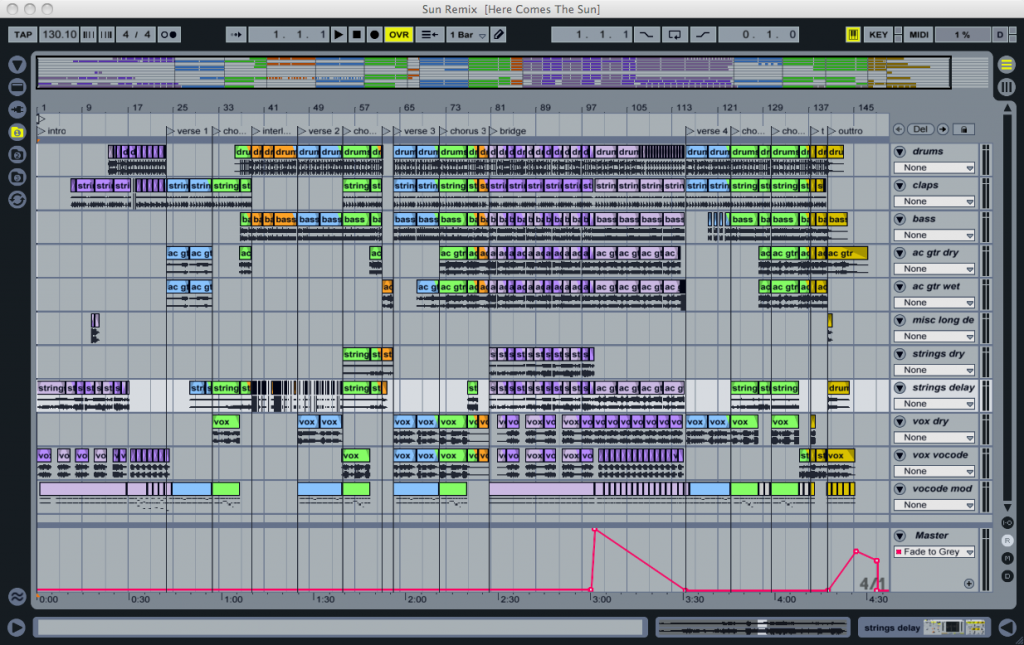Unfold the bass track
1024x645 pixels.
[x=900, y=219]
